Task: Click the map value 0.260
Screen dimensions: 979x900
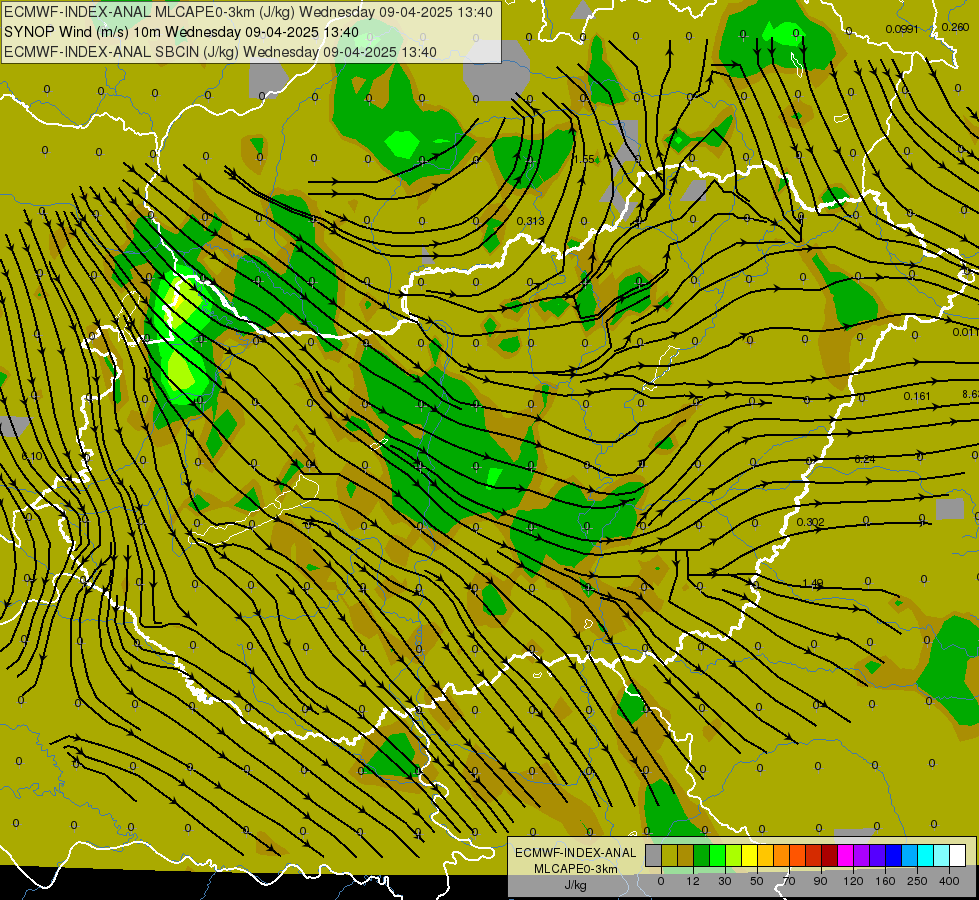Action: tap(955, 27)
